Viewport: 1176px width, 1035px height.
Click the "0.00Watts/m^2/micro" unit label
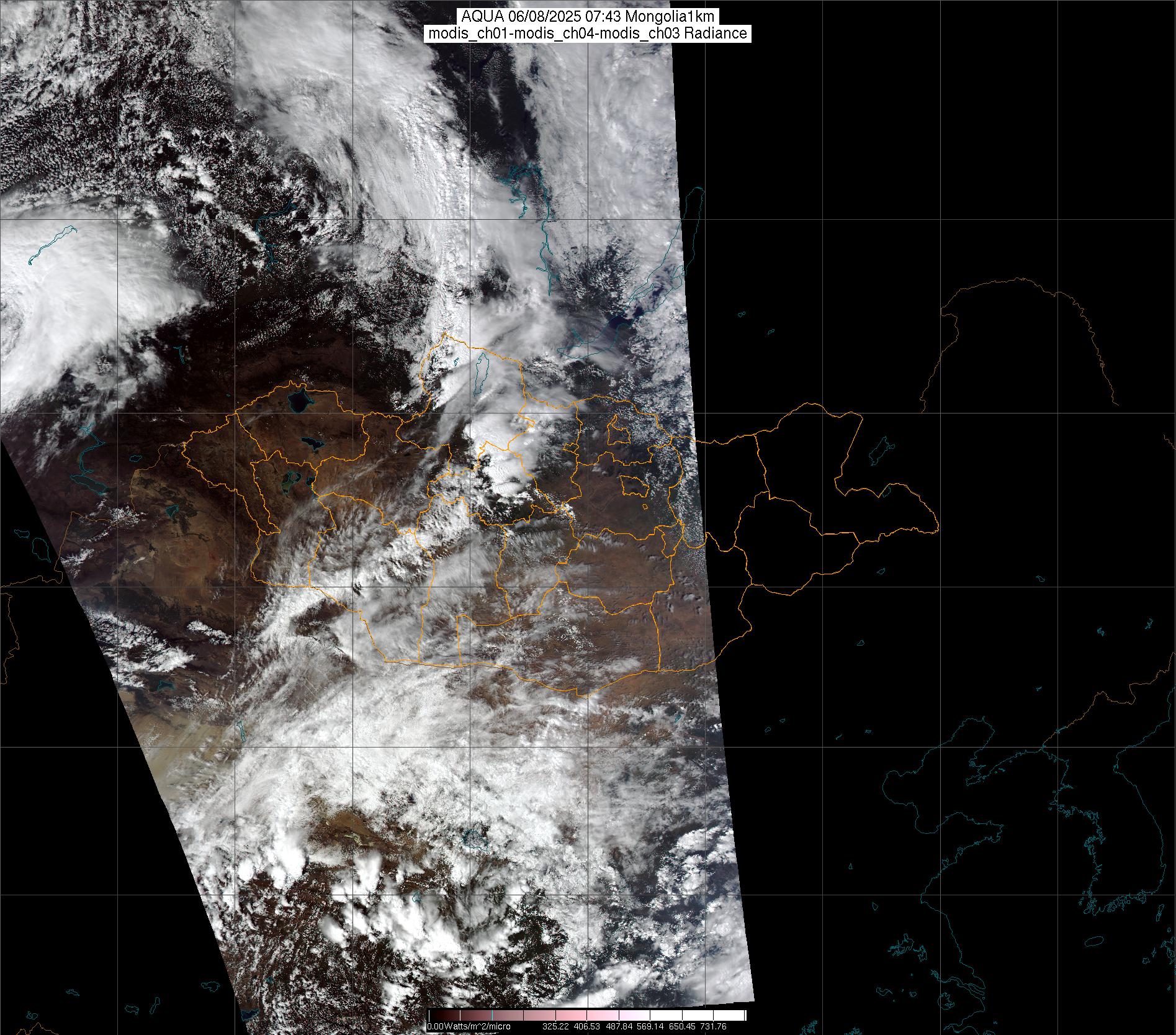coord(469,1027)
